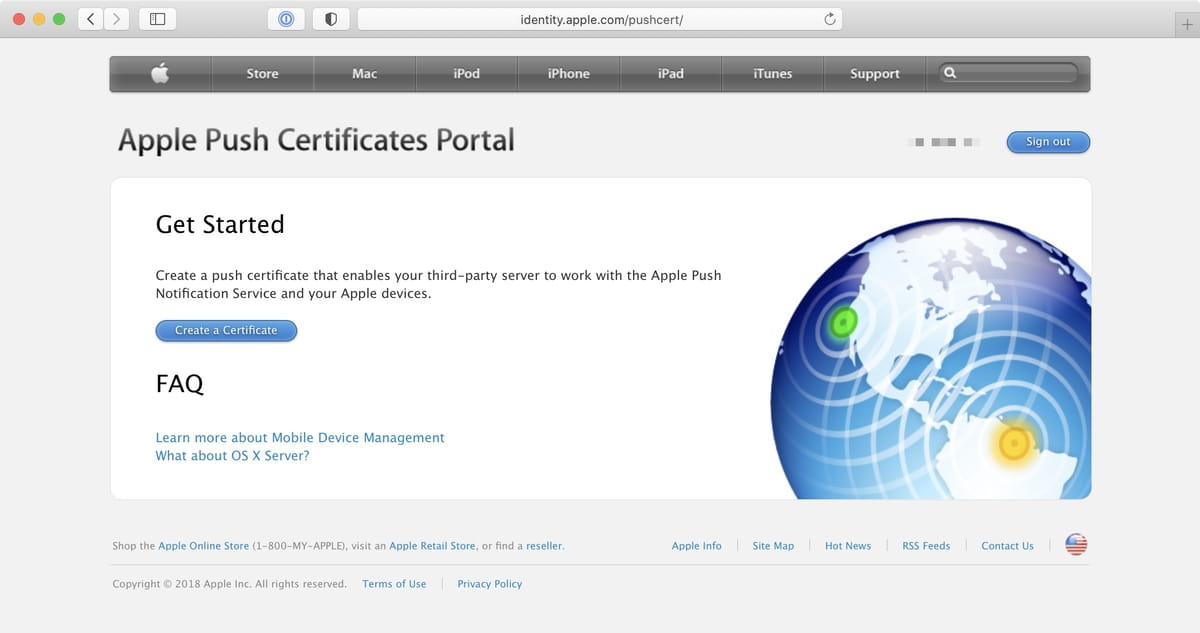Image resolution: width=1200 pixels, height=633 pixels.
Task: Open the What about OS X Server link
Action: tap(233, 456)
